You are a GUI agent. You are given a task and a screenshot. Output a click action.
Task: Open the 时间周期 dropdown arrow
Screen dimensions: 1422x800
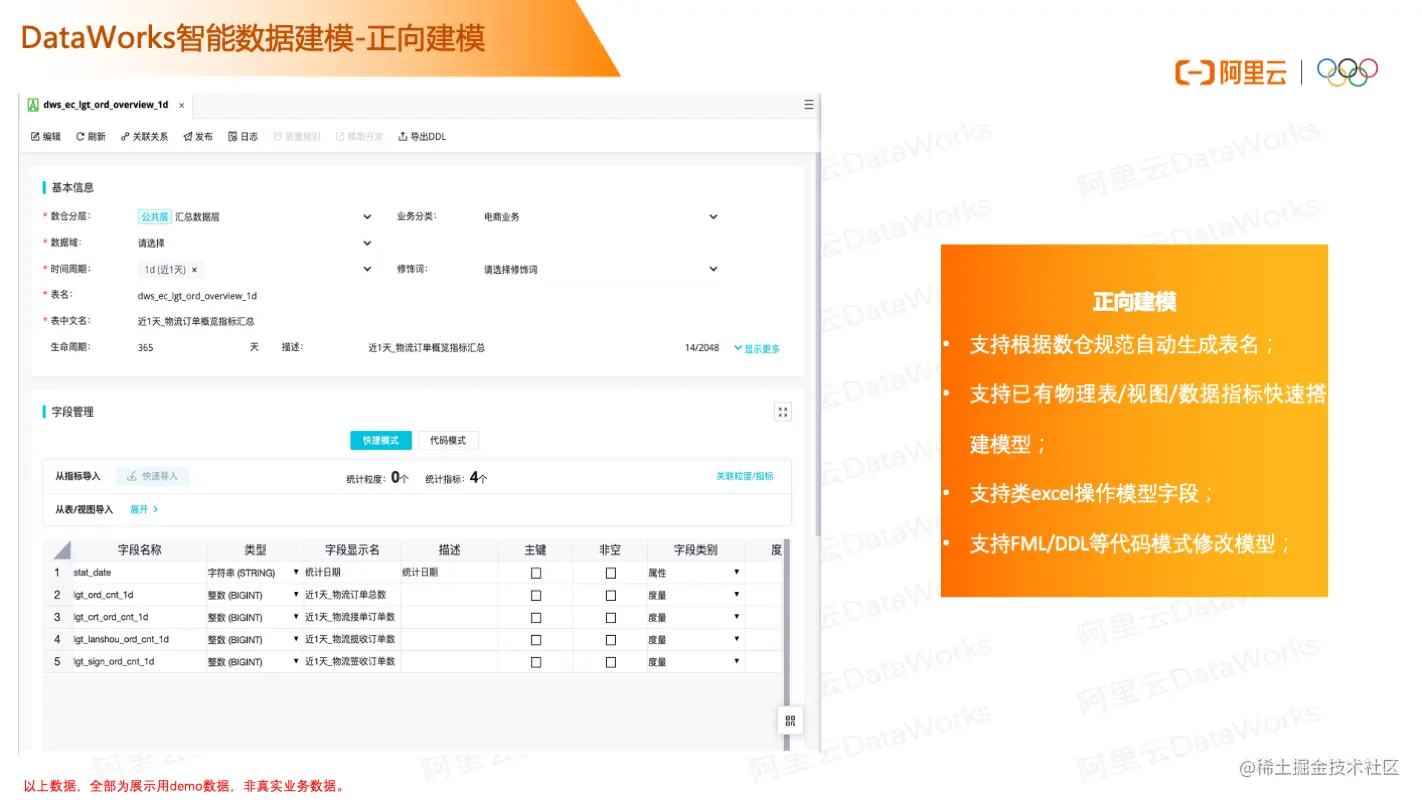(x=367, y=269)
